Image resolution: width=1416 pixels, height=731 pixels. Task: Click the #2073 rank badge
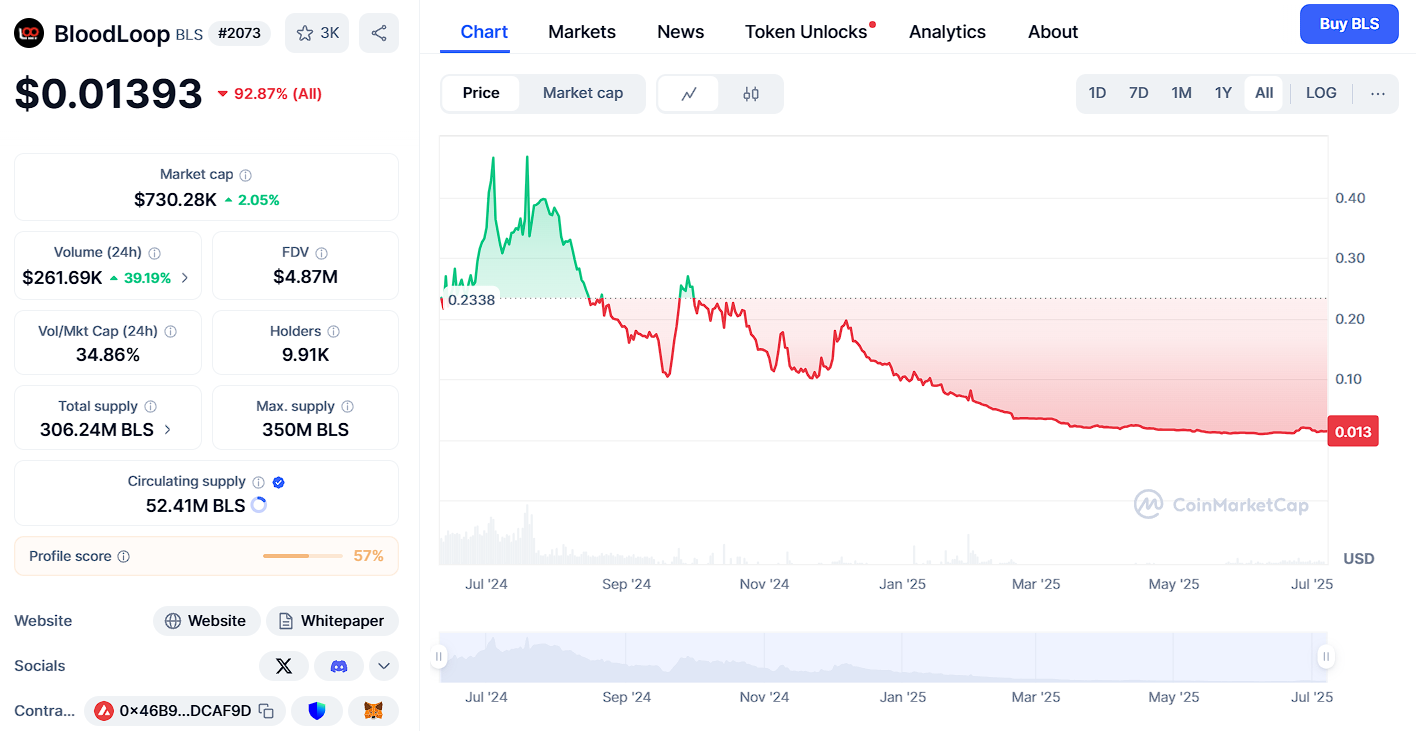(x=240, y=33)
